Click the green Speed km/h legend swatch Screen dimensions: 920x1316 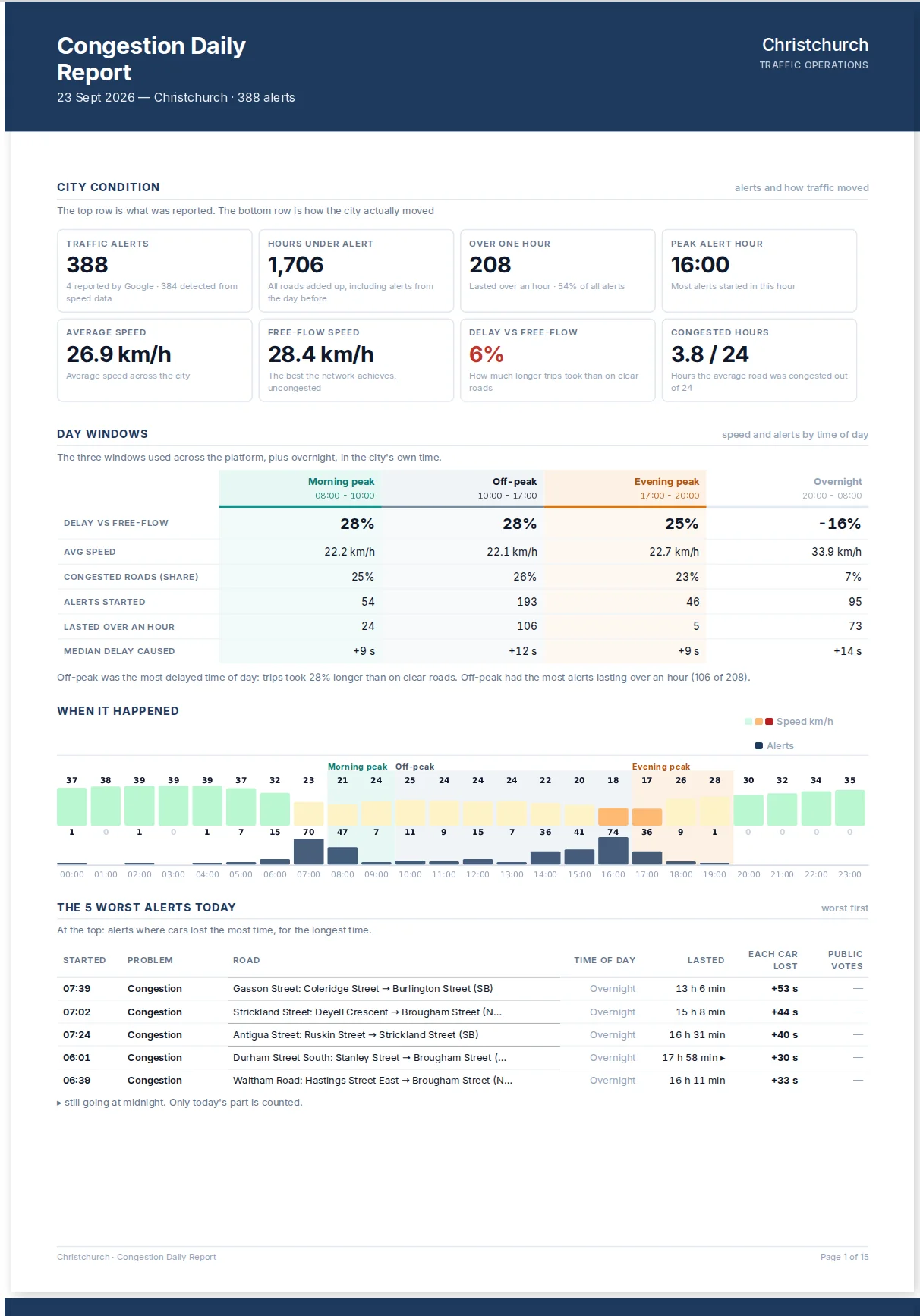click(x=748, y=722)
